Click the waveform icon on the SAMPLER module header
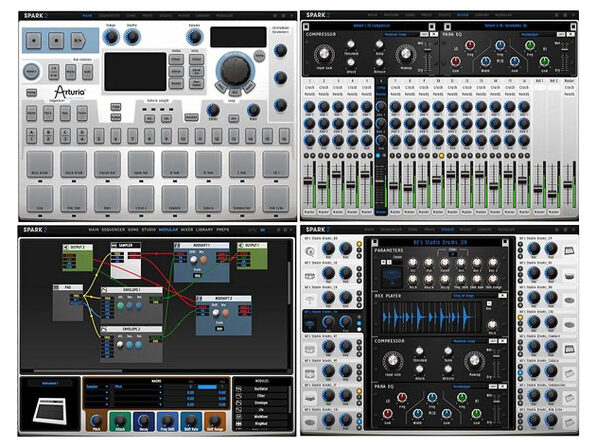The height and width of the screenshot is (447, 596). [x=113, y=245]
